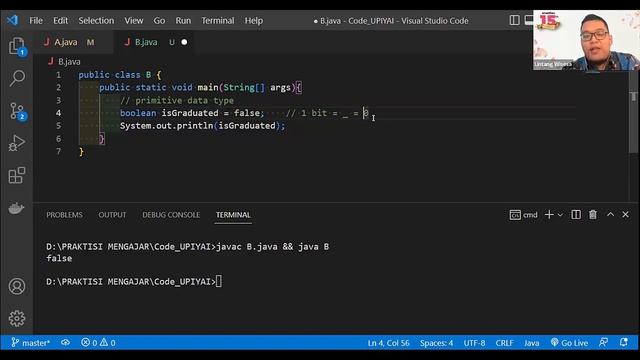Click Go Live status button

point(569,343)
